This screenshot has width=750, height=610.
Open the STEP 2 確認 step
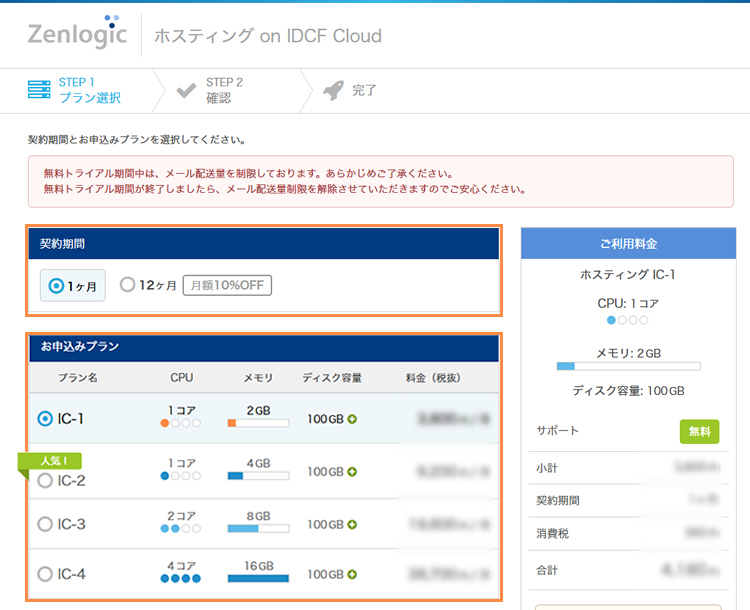(x=210, y=90)
